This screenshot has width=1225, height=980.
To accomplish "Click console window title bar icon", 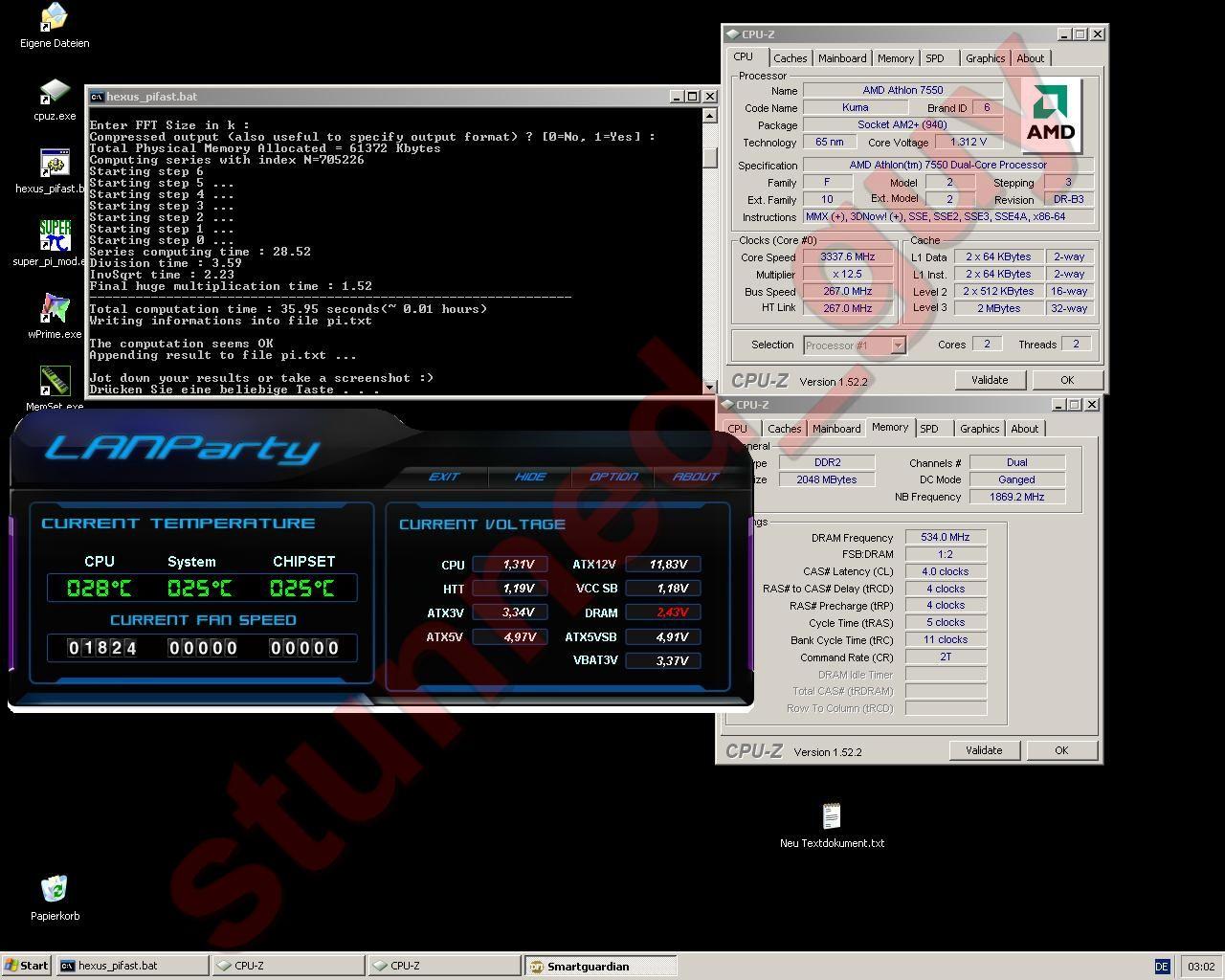I will [97, 97].
